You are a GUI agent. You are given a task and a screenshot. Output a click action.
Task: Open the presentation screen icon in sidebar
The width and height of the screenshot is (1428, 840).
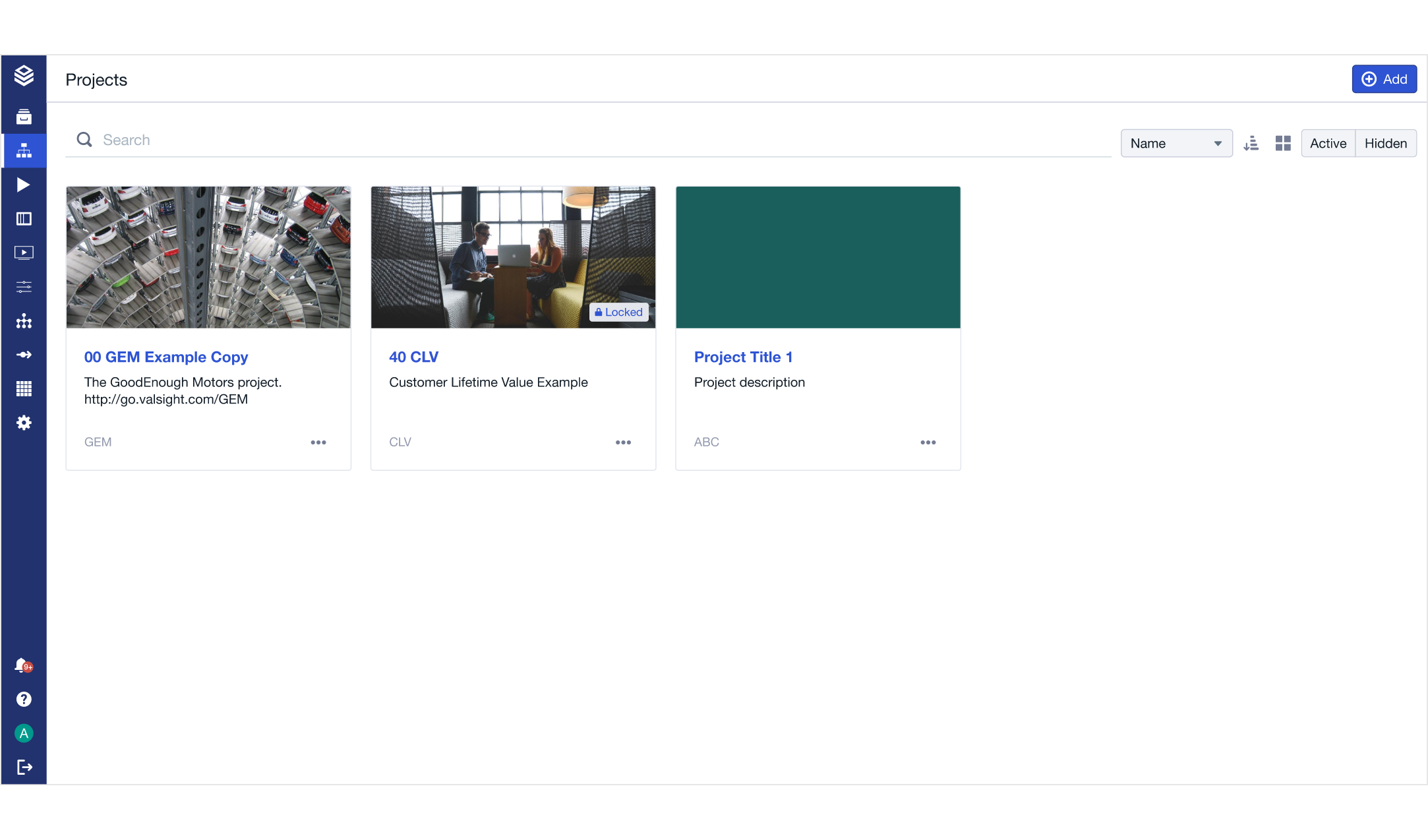click(x=24, y=253)
